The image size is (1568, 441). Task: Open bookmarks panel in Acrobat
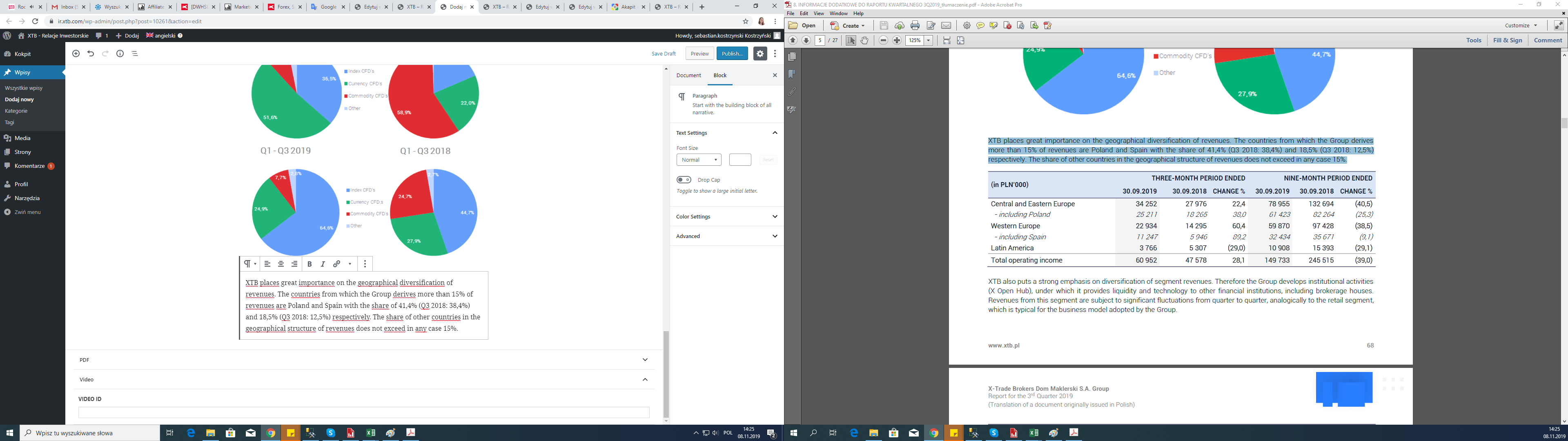coord(792,74)
